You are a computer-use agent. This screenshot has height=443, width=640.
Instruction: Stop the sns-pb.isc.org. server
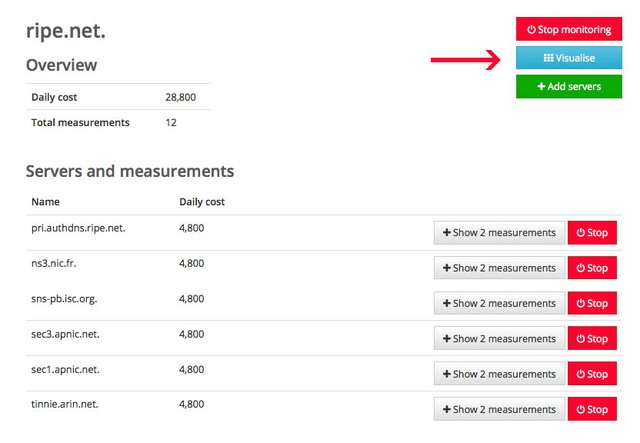coord(592,303)
